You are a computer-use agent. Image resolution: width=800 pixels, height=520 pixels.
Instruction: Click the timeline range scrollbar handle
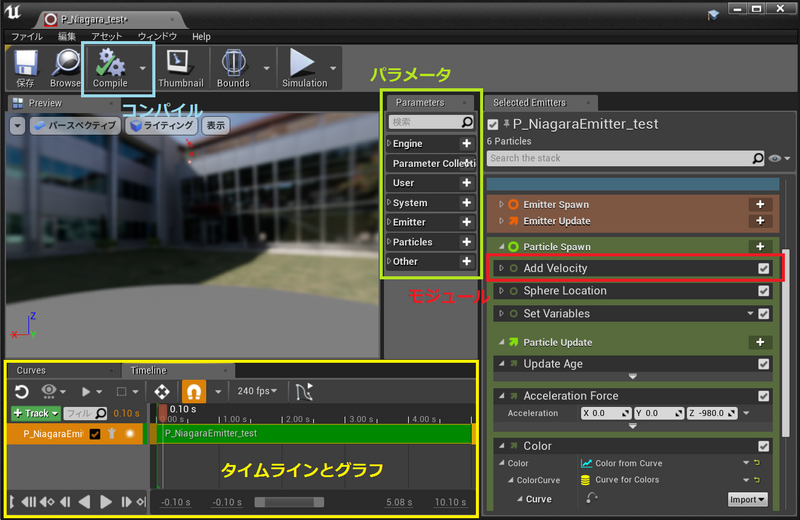pos(289,502)
